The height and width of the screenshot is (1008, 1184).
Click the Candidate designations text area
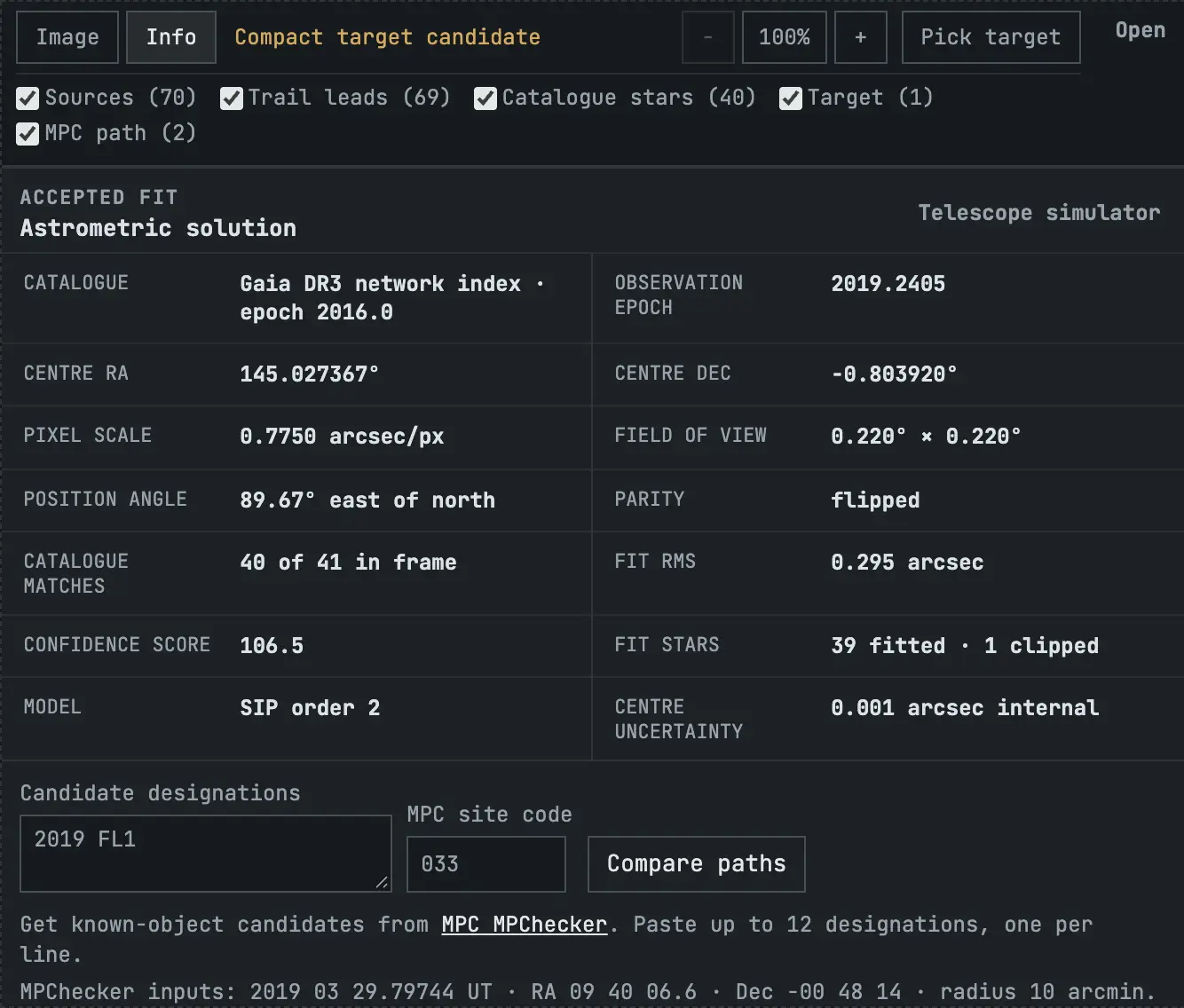tap(206, 854)
